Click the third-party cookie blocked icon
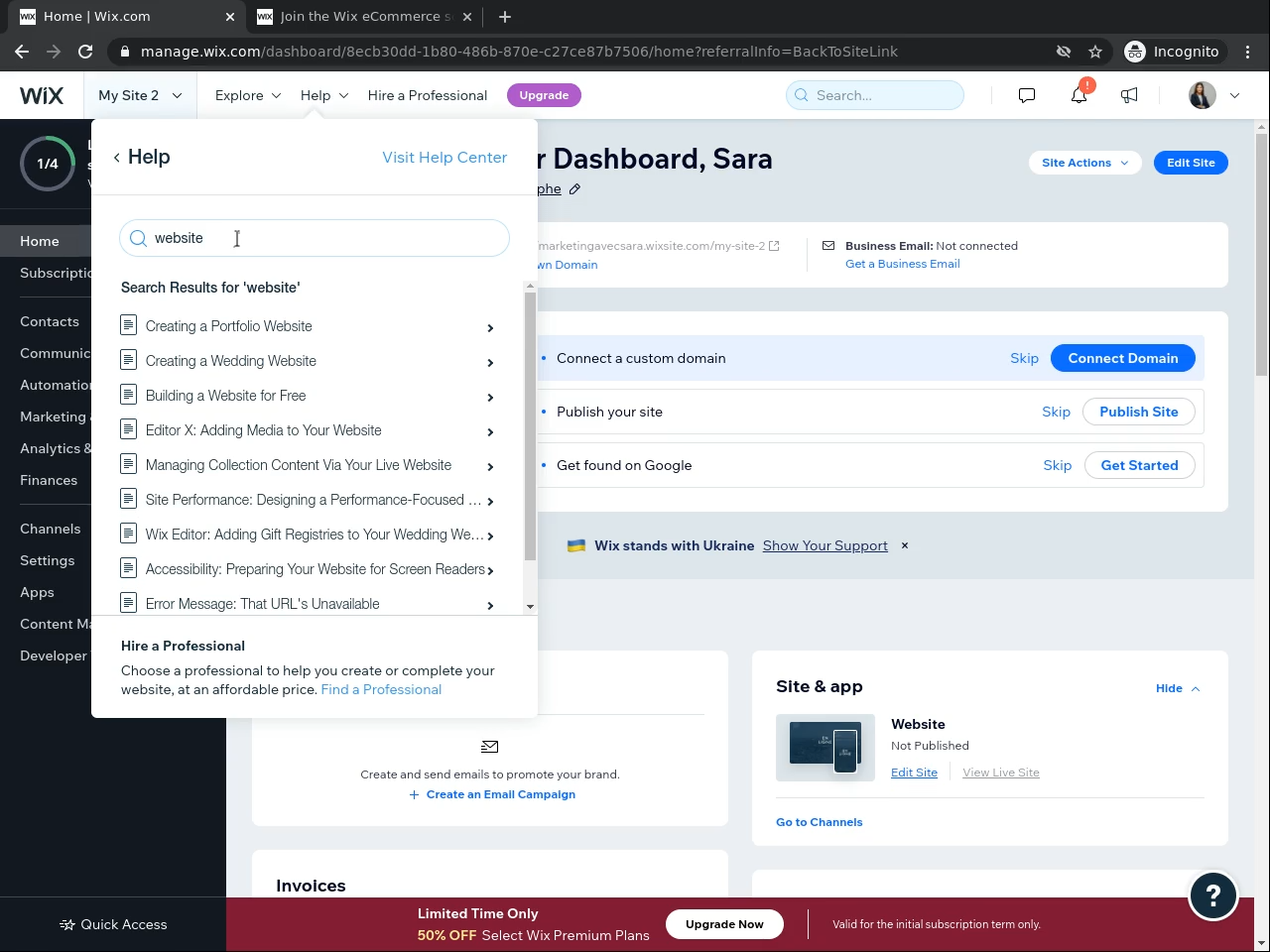 tap(1064, 52)
